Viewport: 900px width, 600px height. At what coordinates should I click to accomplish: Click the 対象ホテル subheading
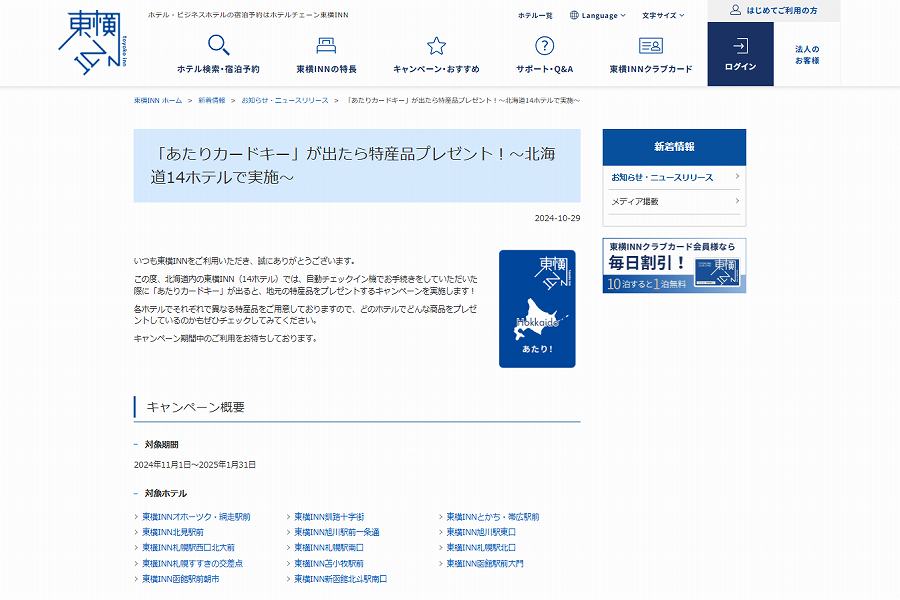(165, 493)
